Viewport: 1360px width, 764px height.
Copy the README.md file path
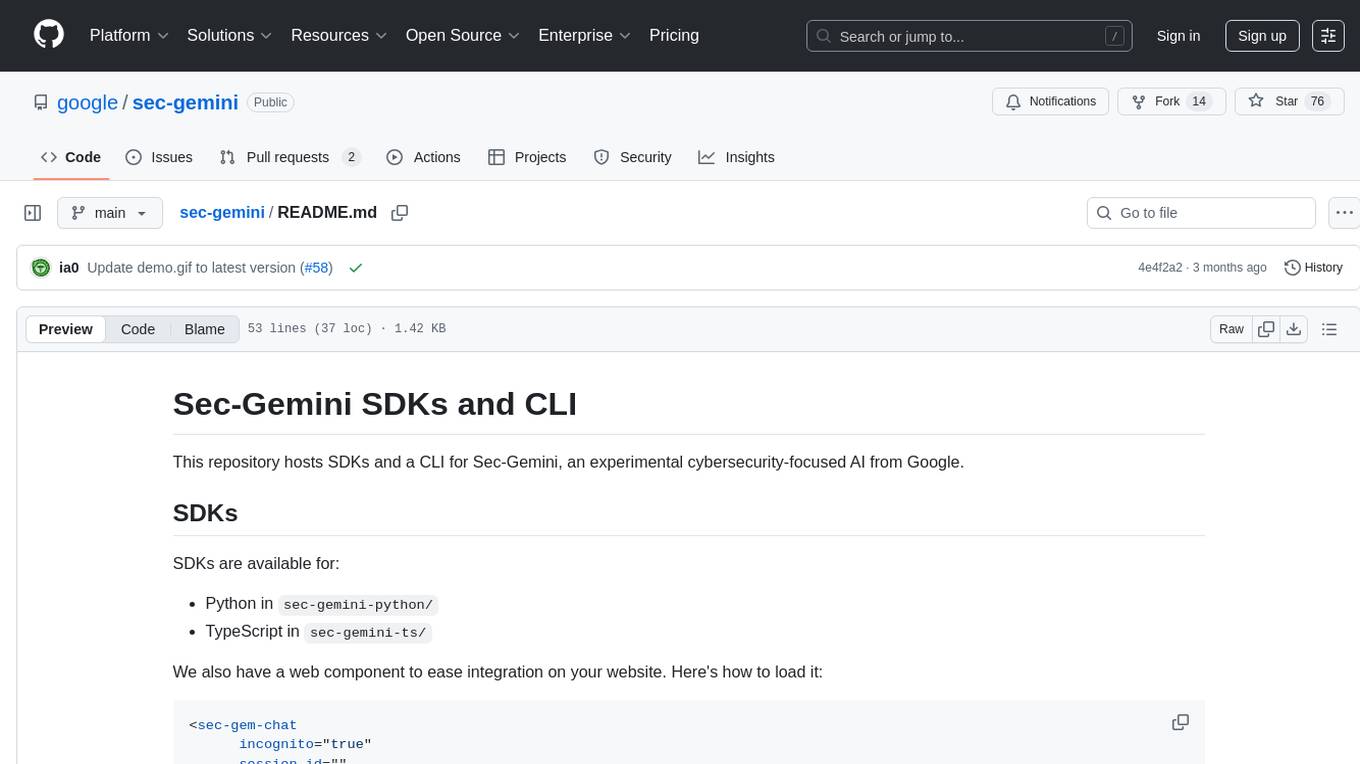pos(400,213)
